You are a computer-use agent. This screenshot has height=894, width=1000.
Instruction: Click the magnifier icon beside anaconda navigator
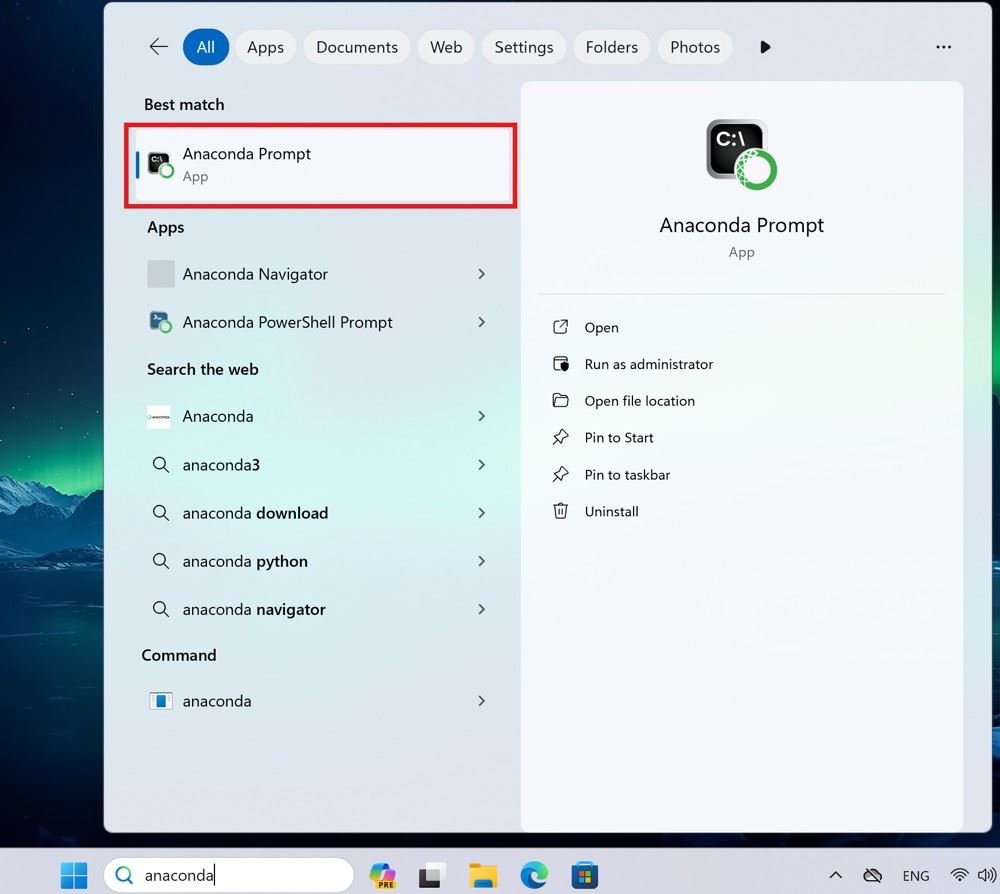[x=161, y=610]
